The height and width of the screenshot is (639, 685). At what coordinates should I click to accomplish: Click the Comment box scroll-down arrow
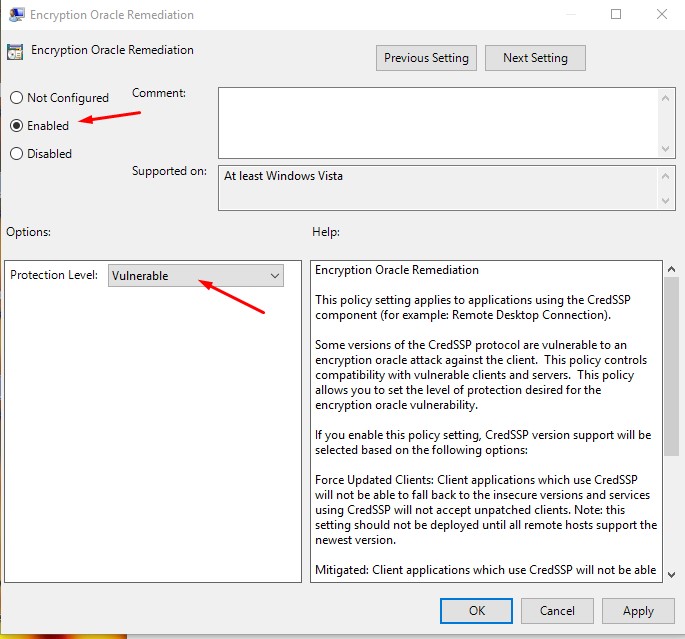[667, 147]
